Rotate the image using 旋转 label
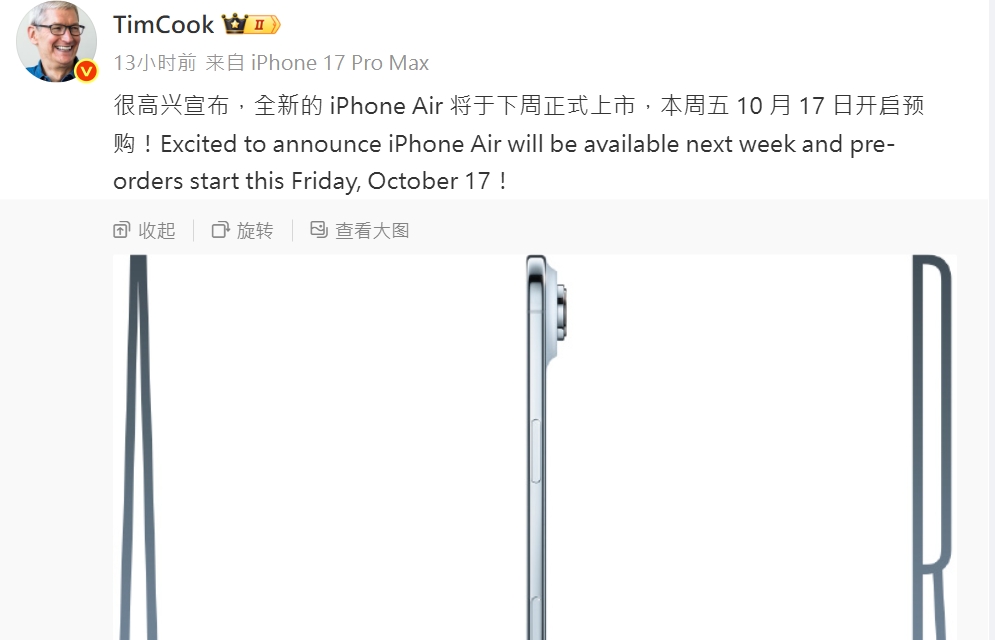The width and height of the screenshot is (995, 640). click(255, 230)
